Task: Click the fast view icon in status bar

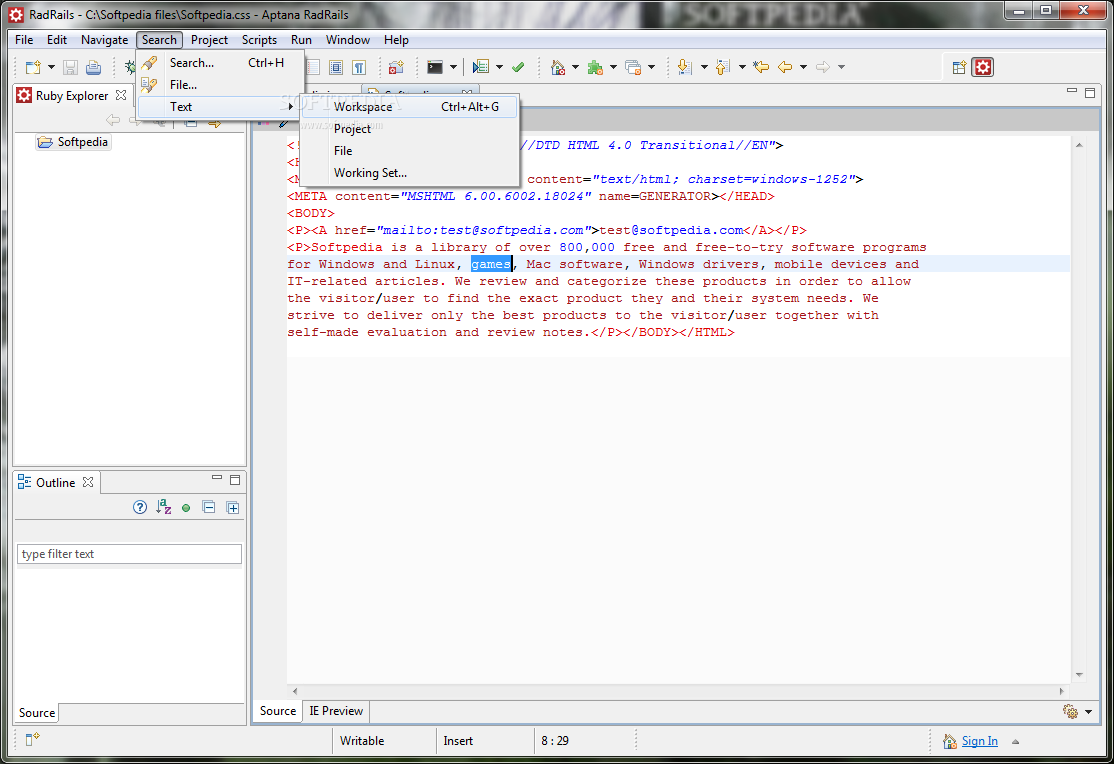Action: [x=32, y=739]
